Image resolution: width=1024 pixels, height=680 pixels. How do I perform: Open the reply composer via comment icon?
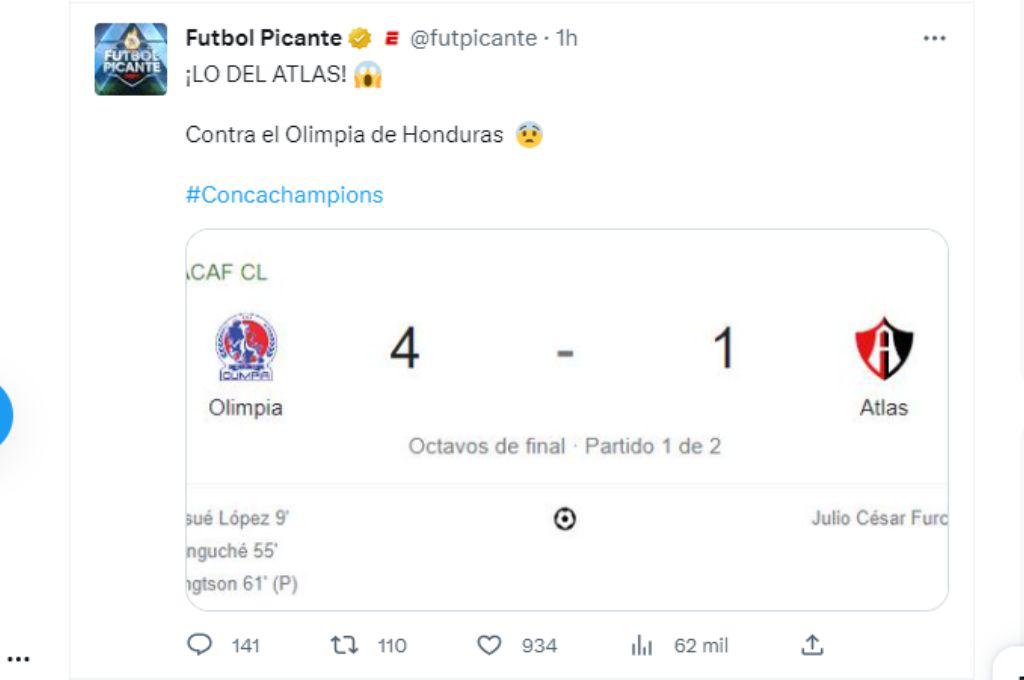201,645
